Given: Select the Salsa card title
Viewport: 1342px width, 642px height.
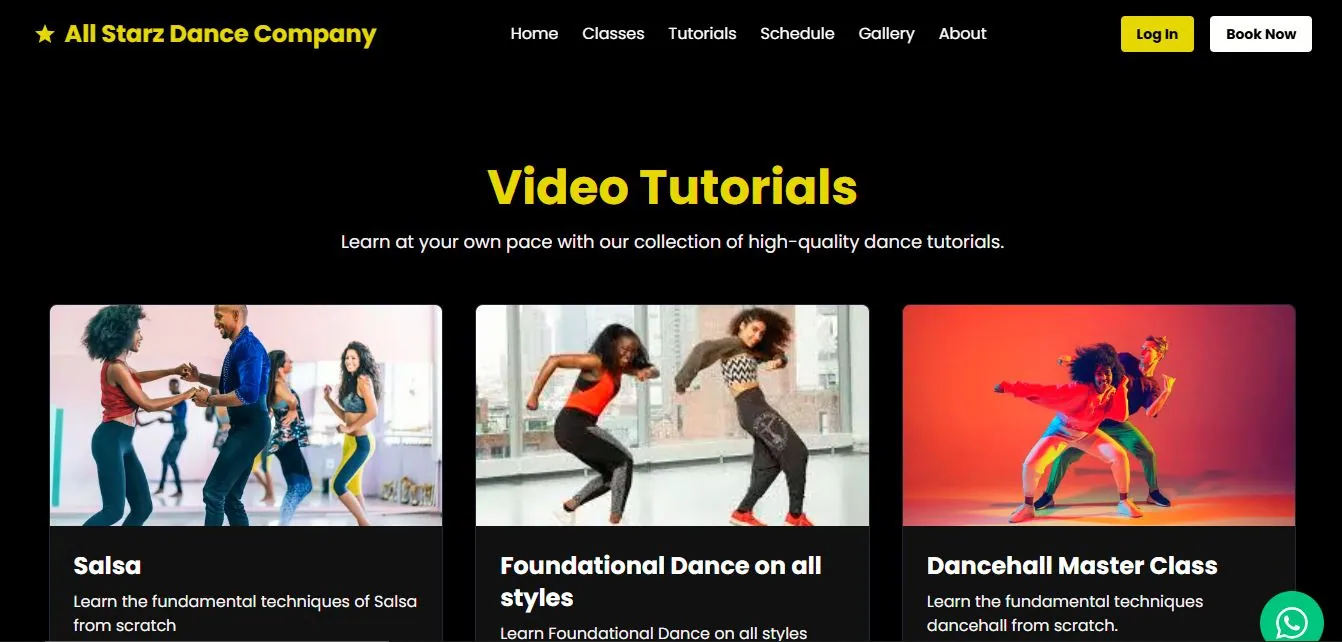Looking at the screenshot, I should coord(107,566).
